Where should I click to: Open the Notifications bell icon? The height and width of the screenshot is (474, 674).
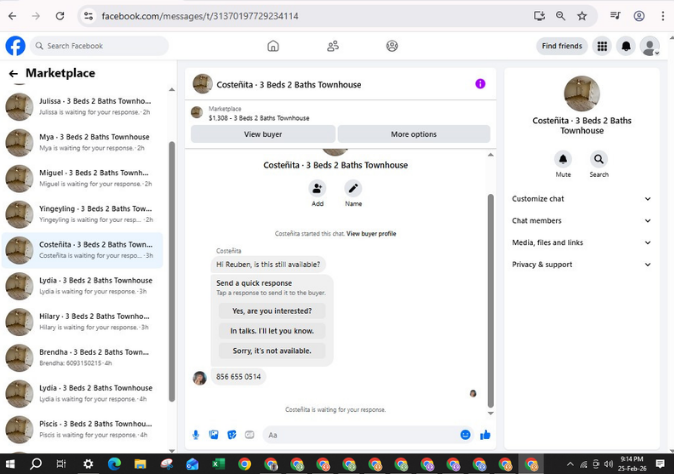pos(626,46)
